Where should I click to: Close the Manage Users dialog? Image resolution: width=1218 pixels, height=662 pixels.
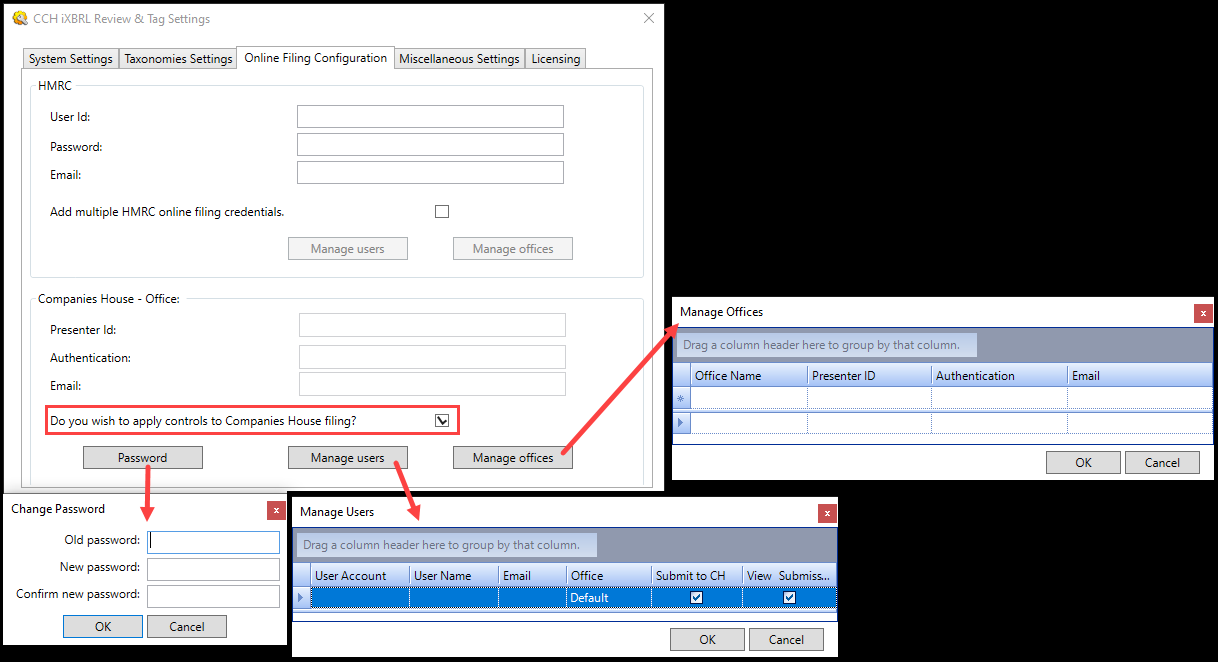[827, 513]
